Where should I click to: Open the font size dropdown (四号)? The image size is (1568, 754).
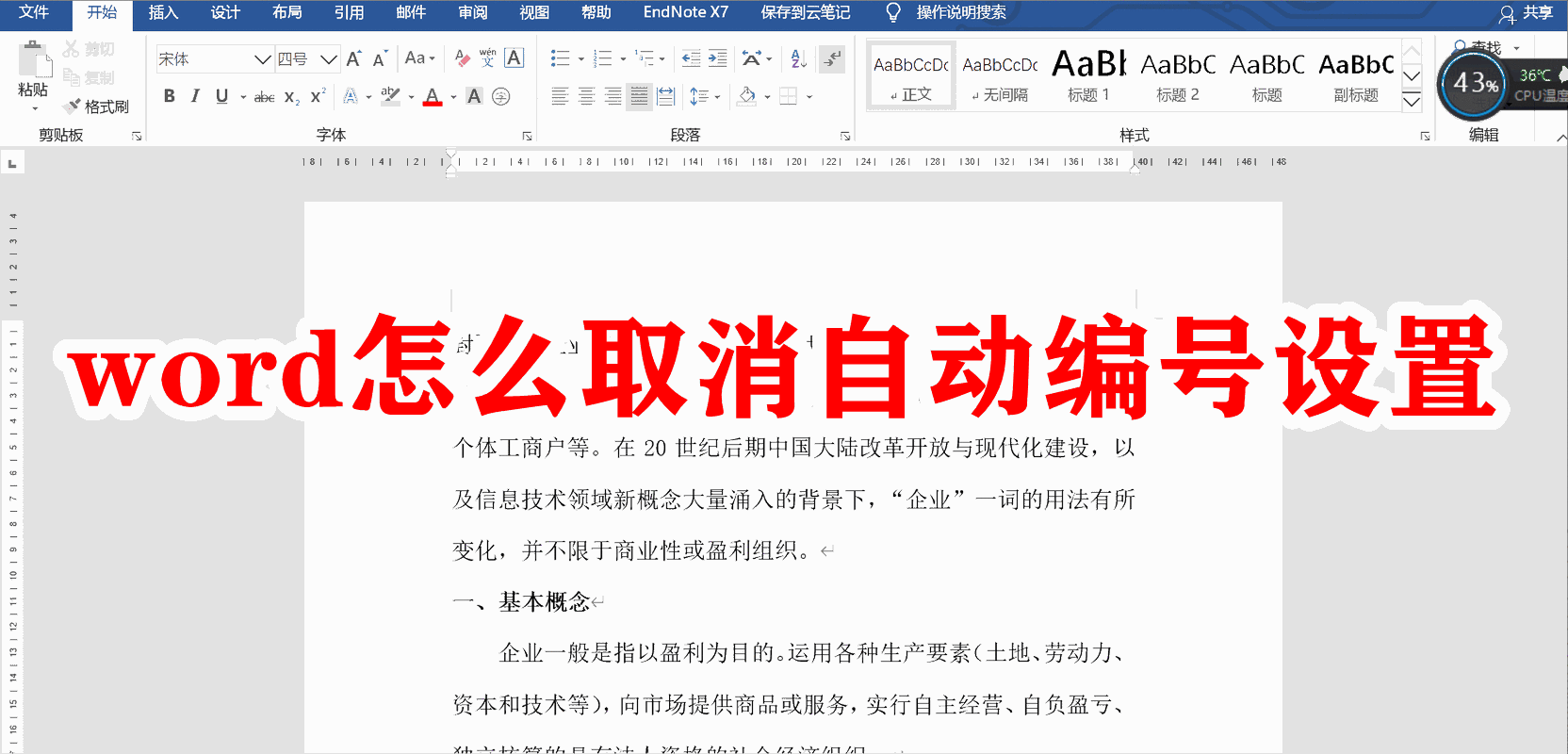pyautogui.click(x=328, y=59)
